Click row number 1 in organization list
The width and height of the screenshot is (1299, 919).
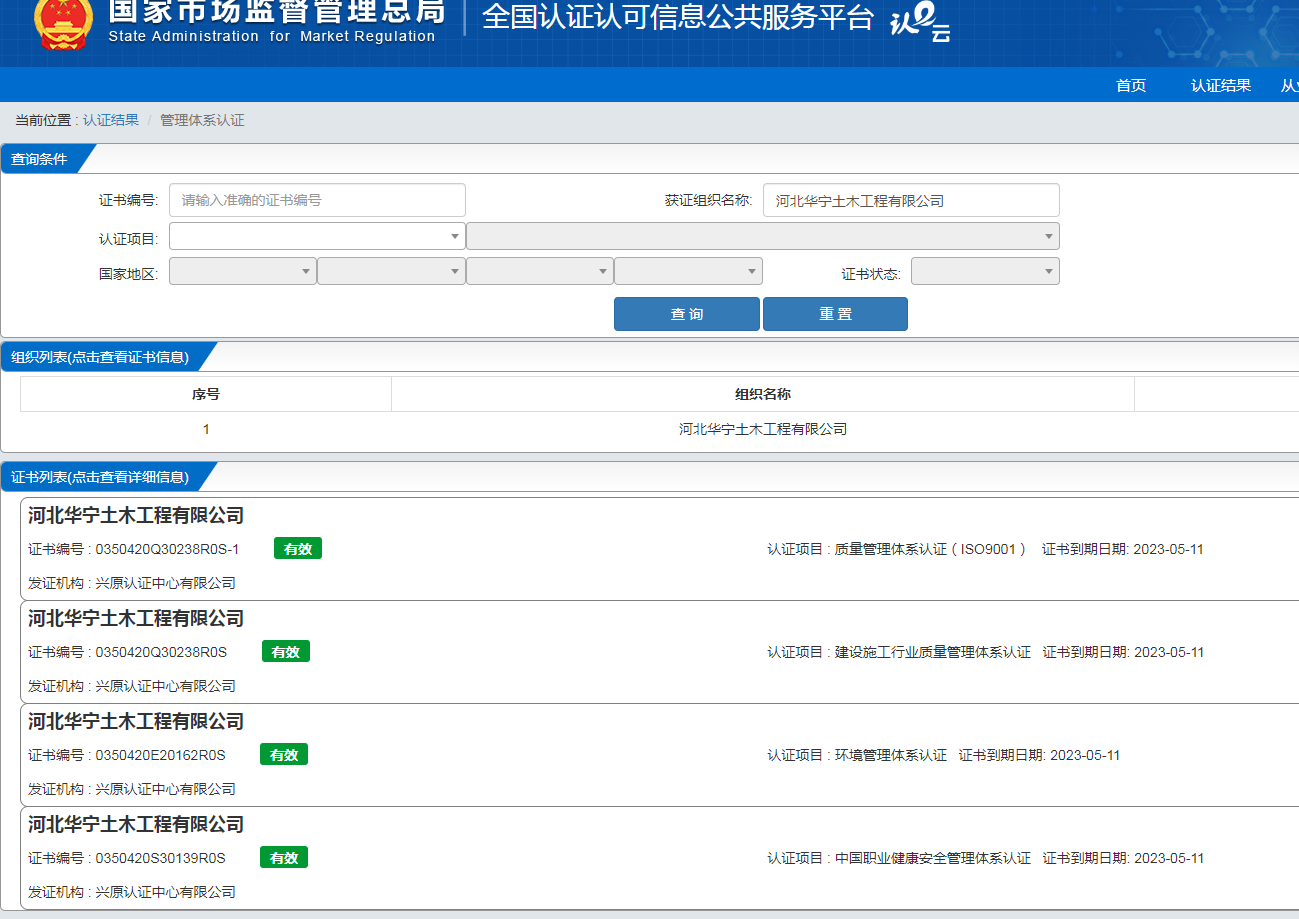(206, 429)
